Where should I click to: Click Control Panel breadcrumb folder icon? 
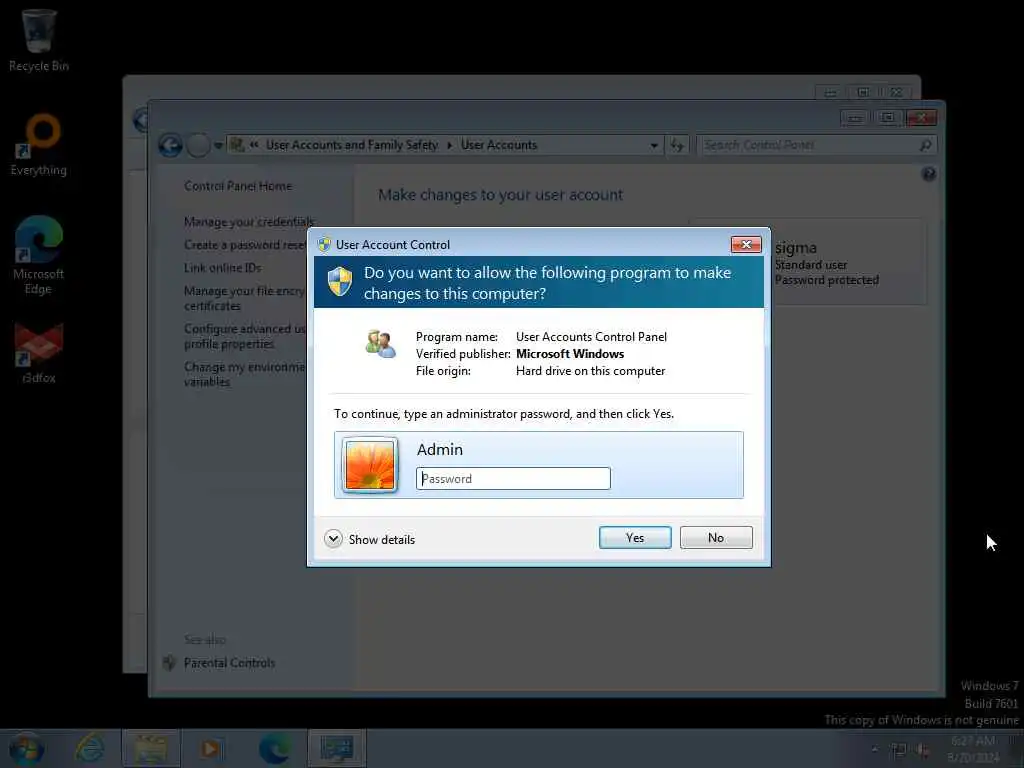pyautogui.click(x=238, y=145)
